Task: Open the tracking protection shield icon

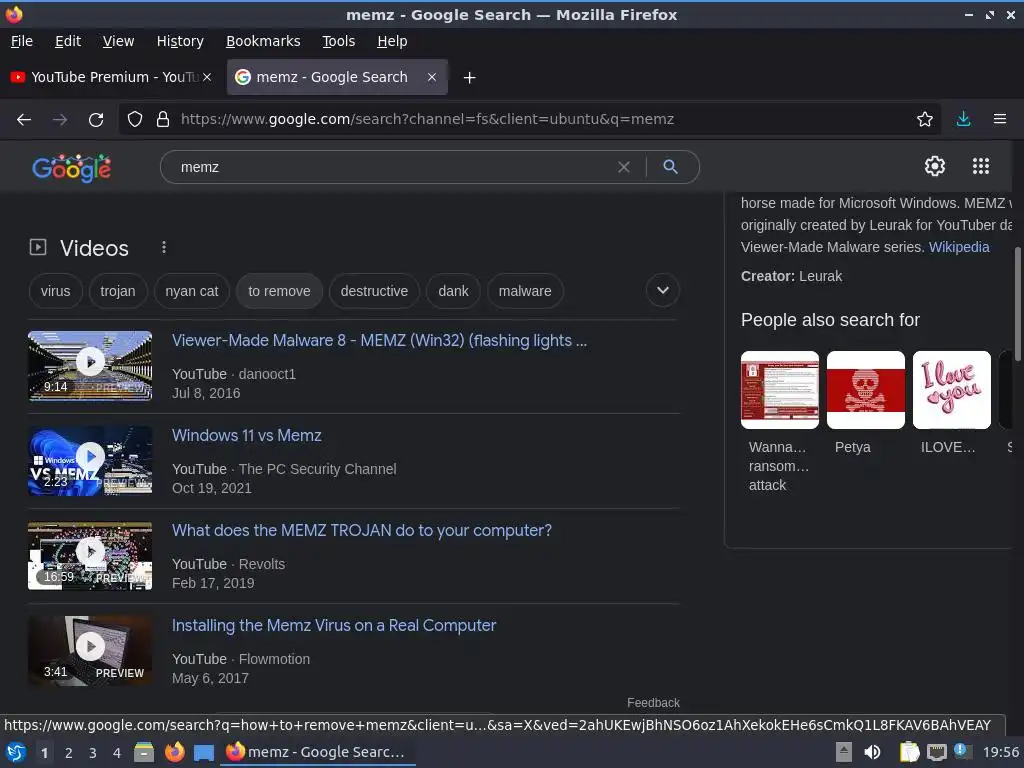Action: pos(135,119)
